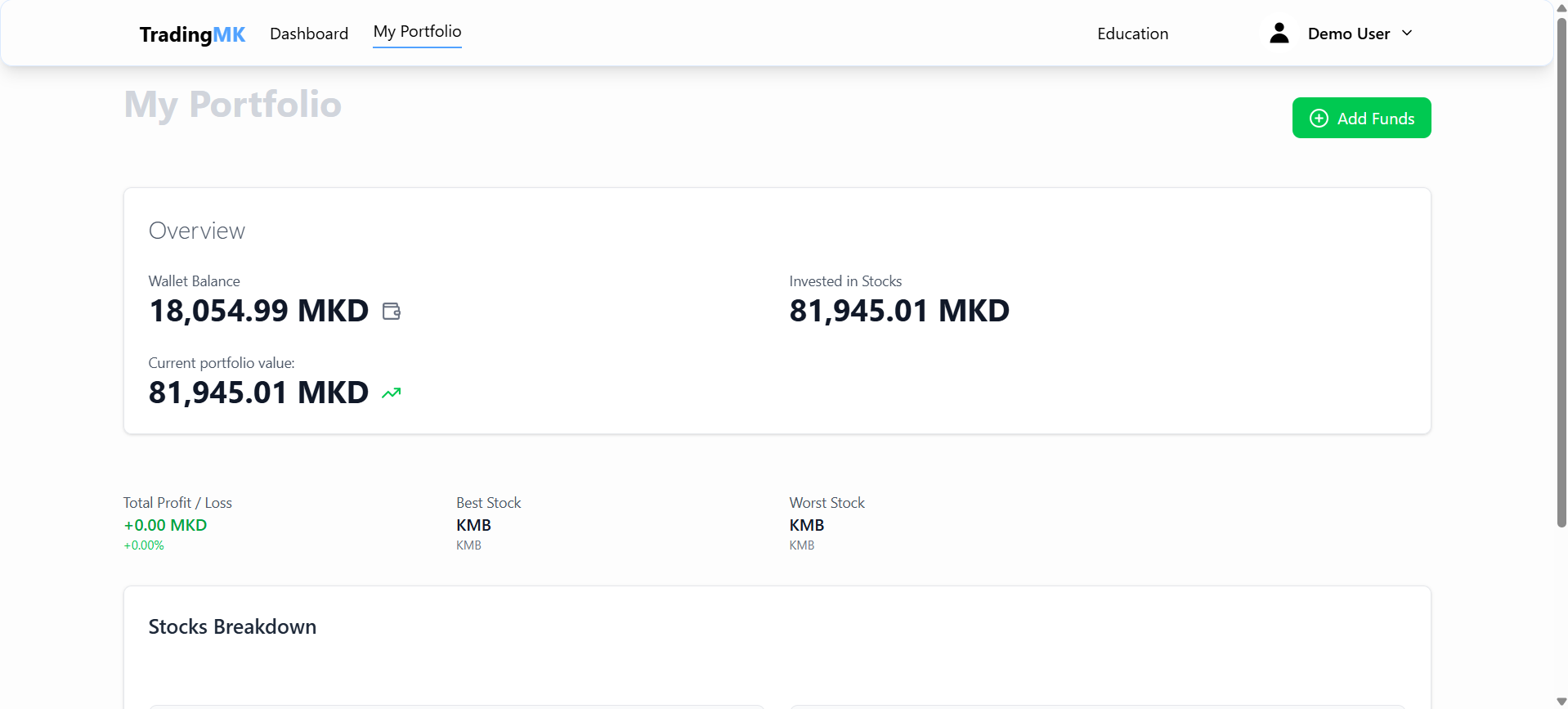The image size is (1568, 709).
Task: Click the scroll down arrow of the scrollbar
Action: [1561, 702]
